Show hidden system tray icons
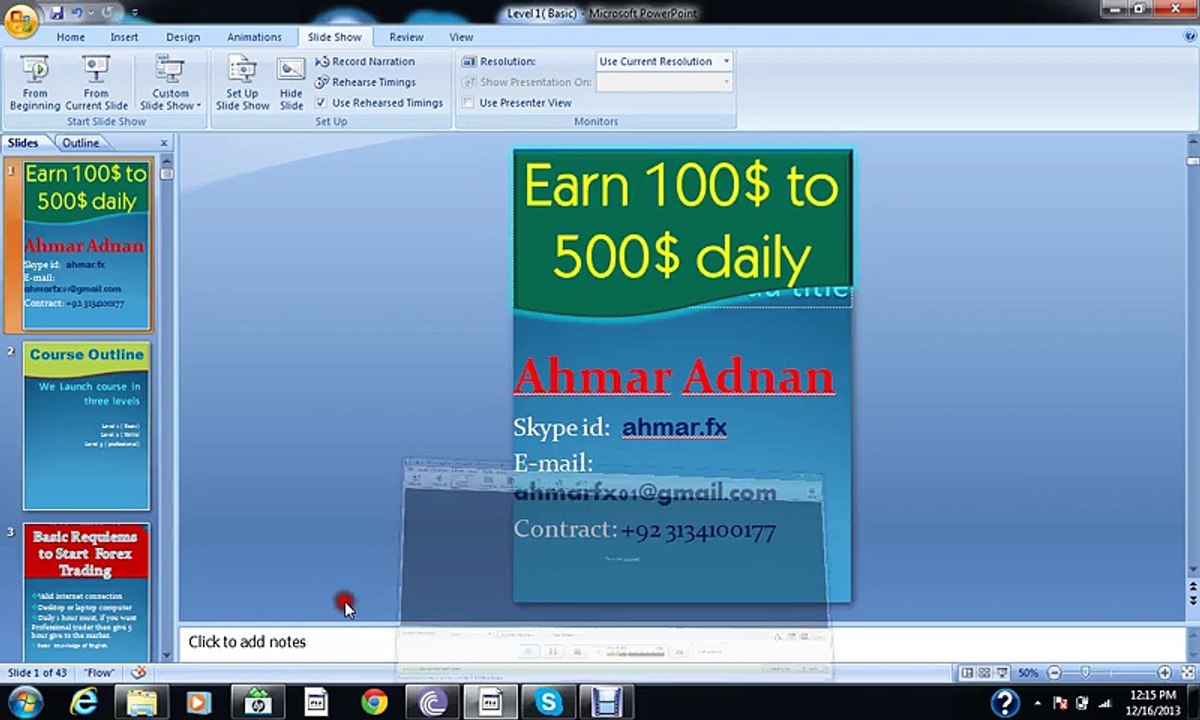The image size is (1200, 720). point(1037,703)
